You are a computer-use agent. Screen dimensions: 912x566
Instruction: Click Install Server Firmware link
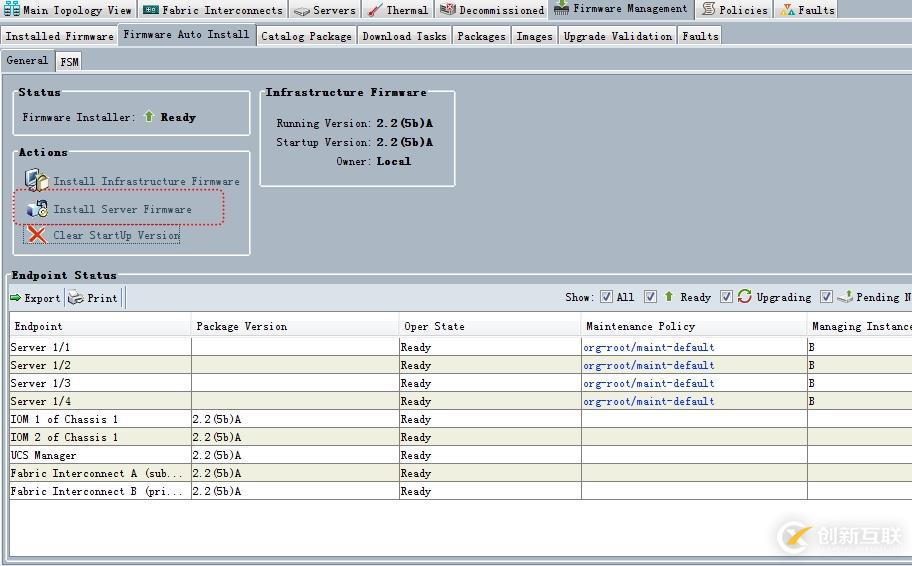122,209
